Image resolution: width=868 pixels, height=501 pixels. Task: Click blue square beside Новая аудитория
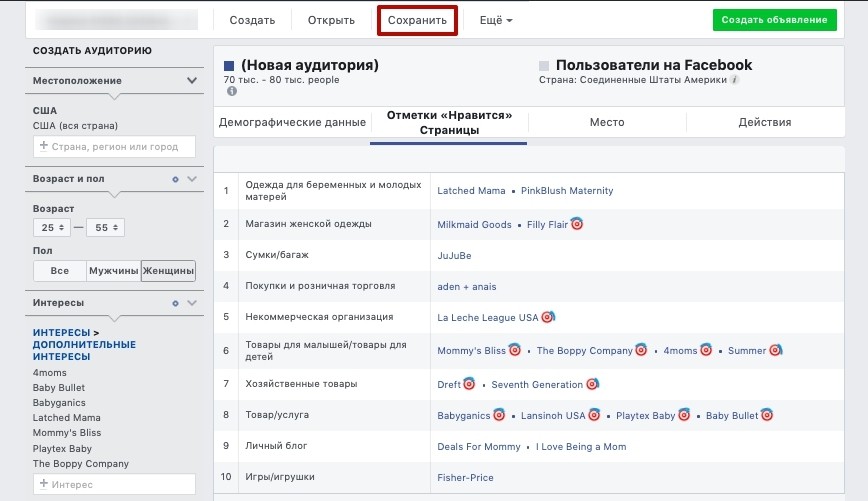tap(229, 66)
